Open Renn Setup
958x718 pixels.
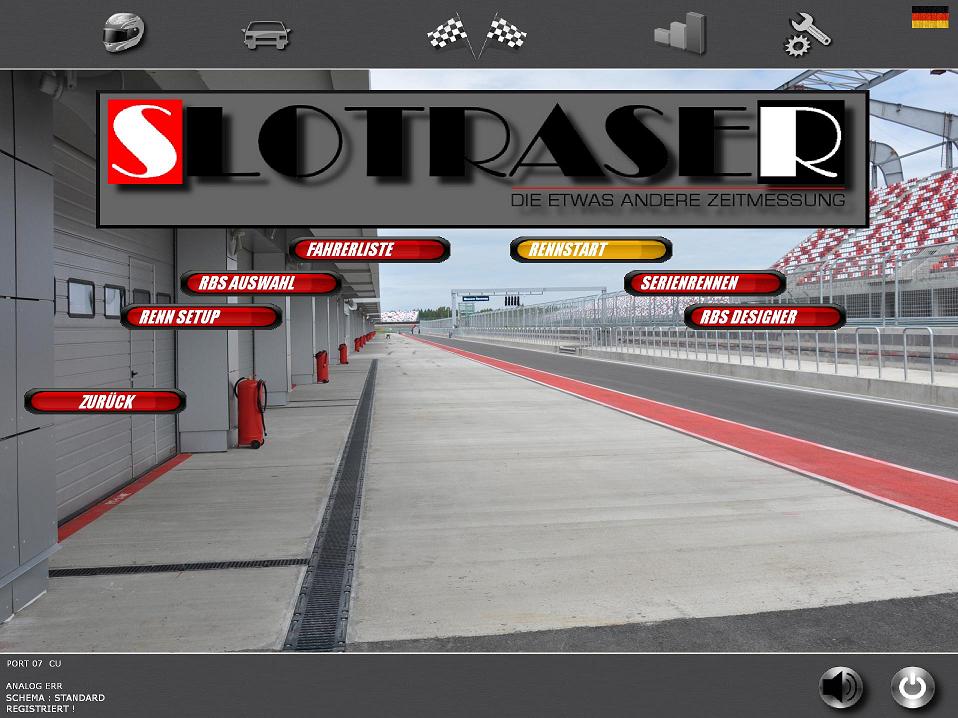tap(201, 317)
